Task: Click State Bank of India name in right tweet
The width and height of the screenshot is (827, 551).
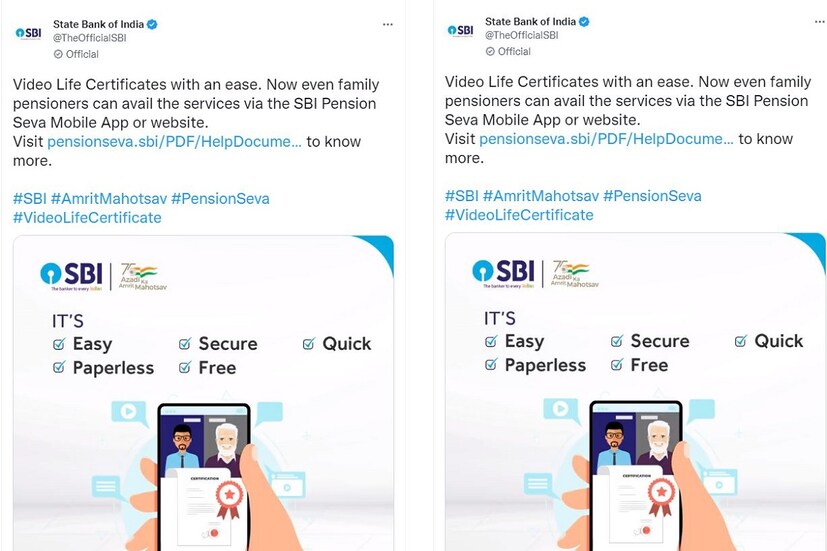Action: [x=530, y=22]
